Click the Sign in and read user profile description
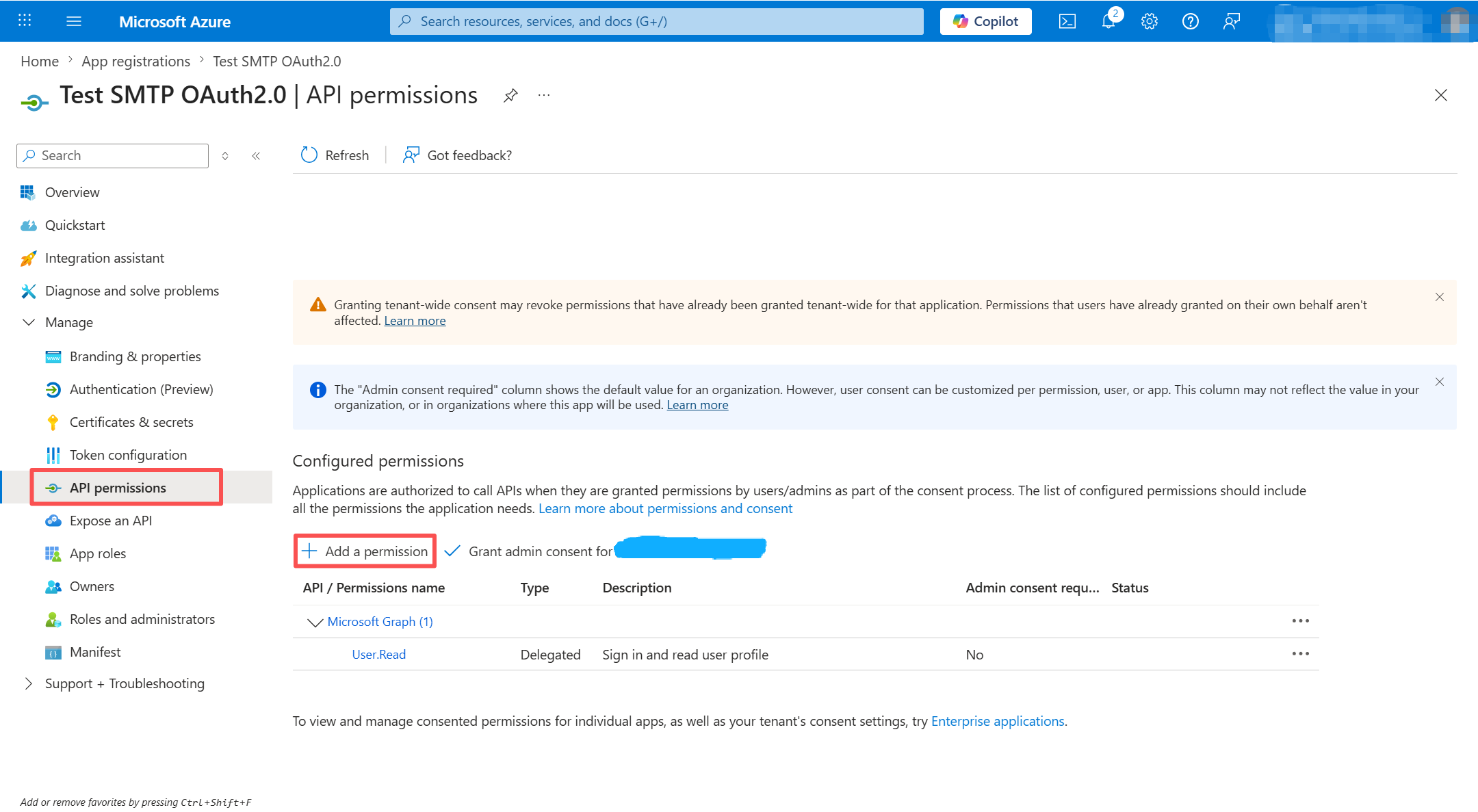The image size is (1478, 812). (x=685, y=655)
